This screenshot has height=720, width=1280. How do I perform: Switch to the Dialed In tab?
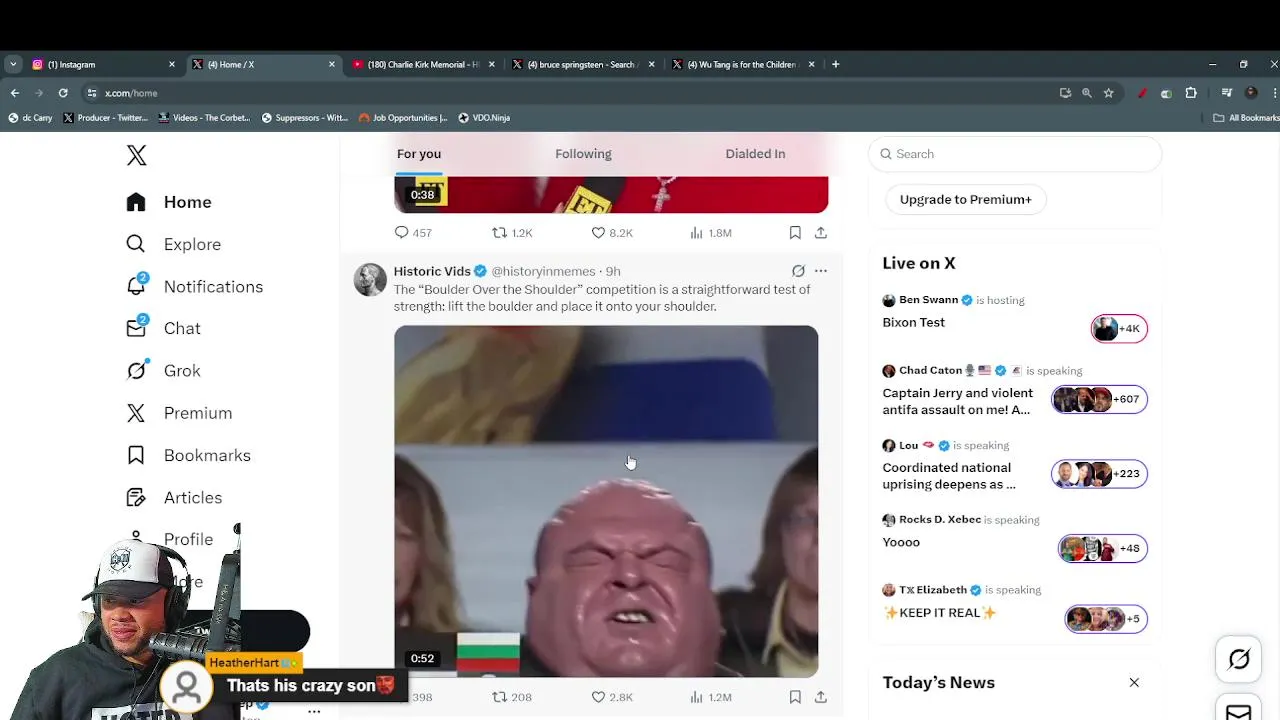(755, 154)
